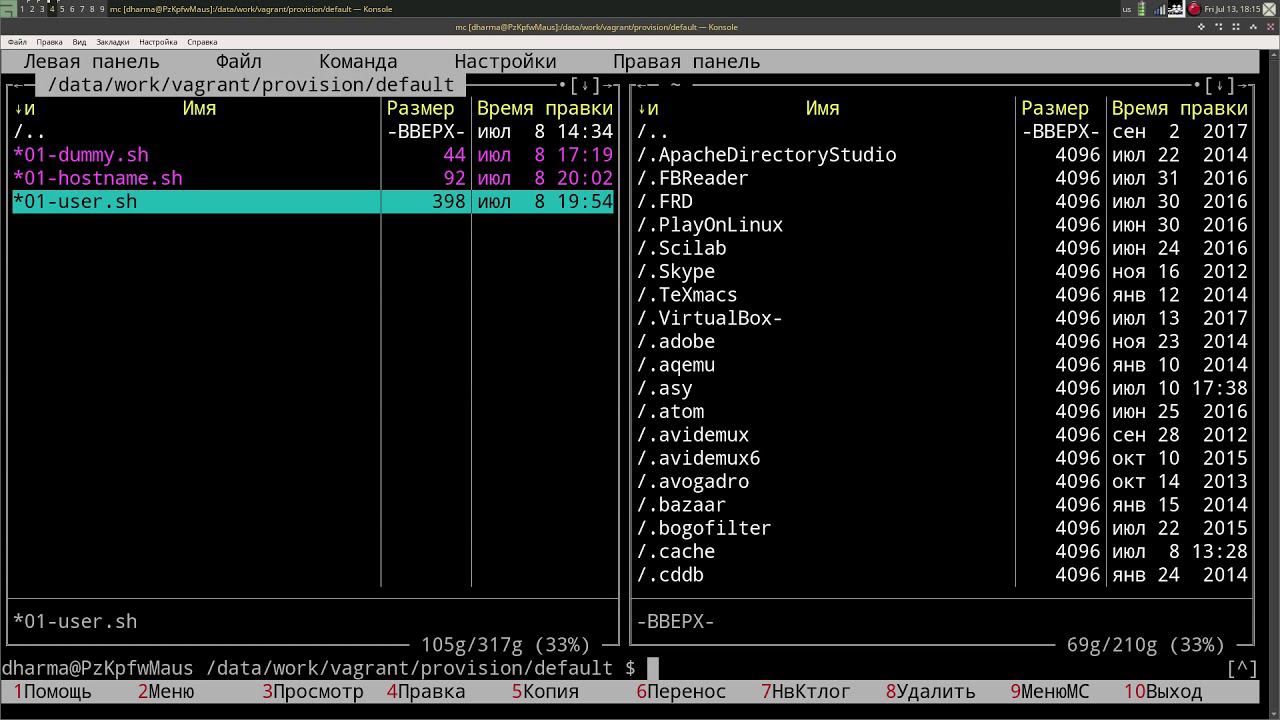Select .cache directory
Screen dimensions: 1280x720
pyautogui.click(x=942, y=551)
